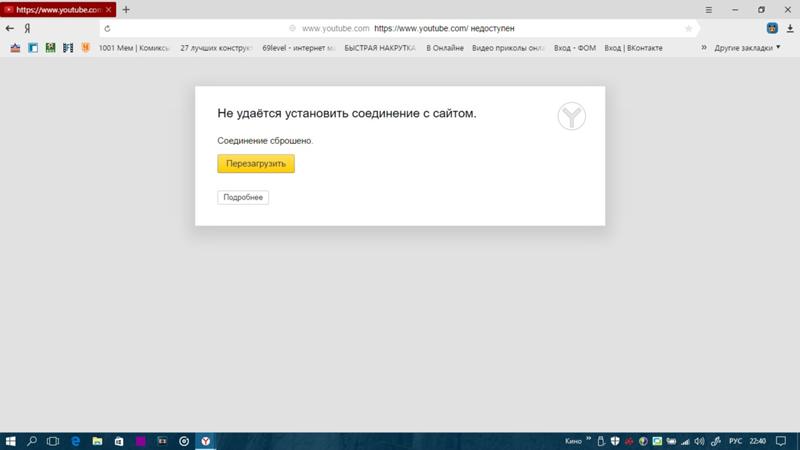Open the purple app on the taskbar

pyautogui.click(x=140, y=441)
